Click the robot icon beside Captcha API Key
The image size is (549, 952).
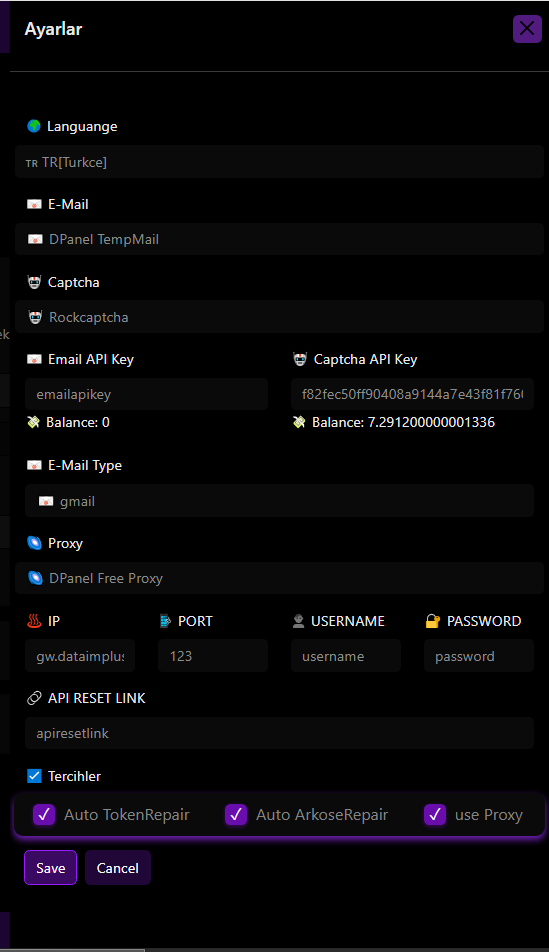pyautogui.click(x=300, y=359)
